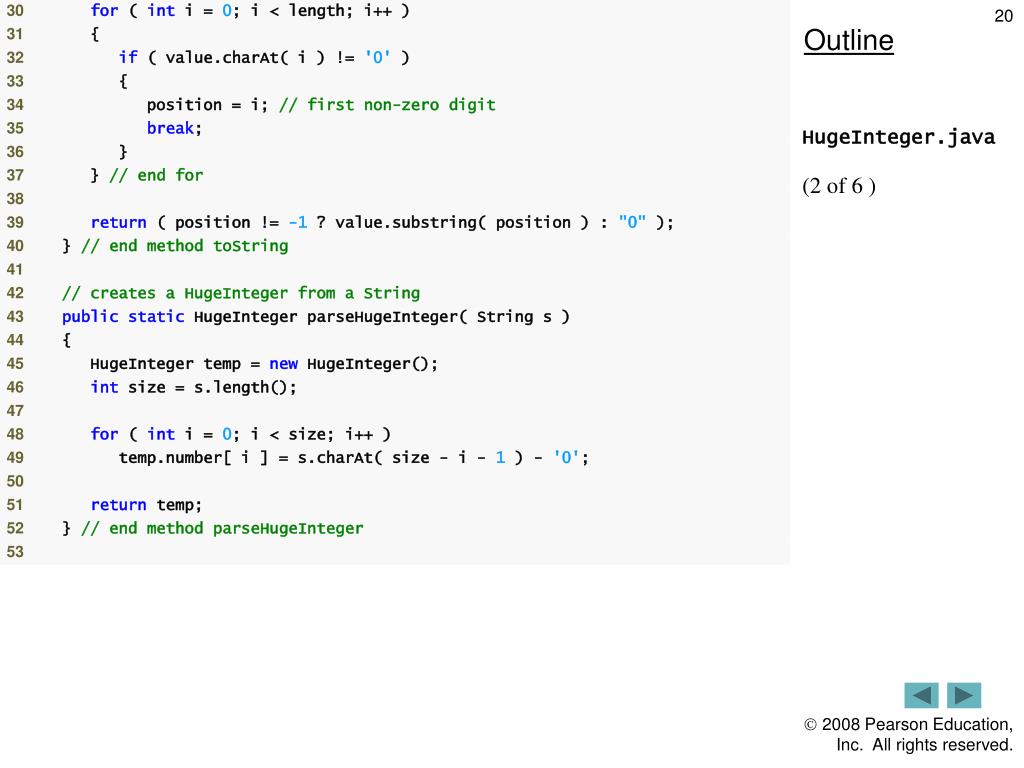Click the 'break;' statement on line 35

pos(174,128)
